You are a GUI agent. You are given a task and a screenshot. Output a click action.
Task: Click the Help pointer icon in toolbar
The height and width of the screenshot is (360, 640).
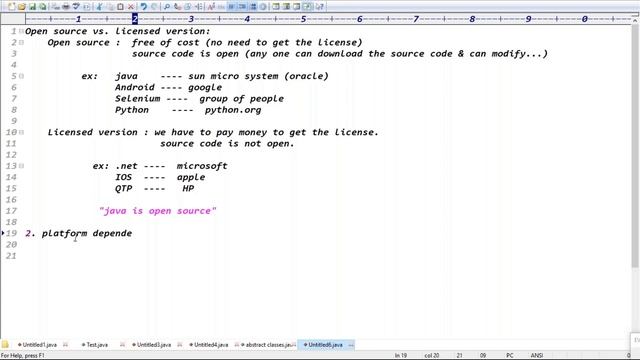[320, 7]
